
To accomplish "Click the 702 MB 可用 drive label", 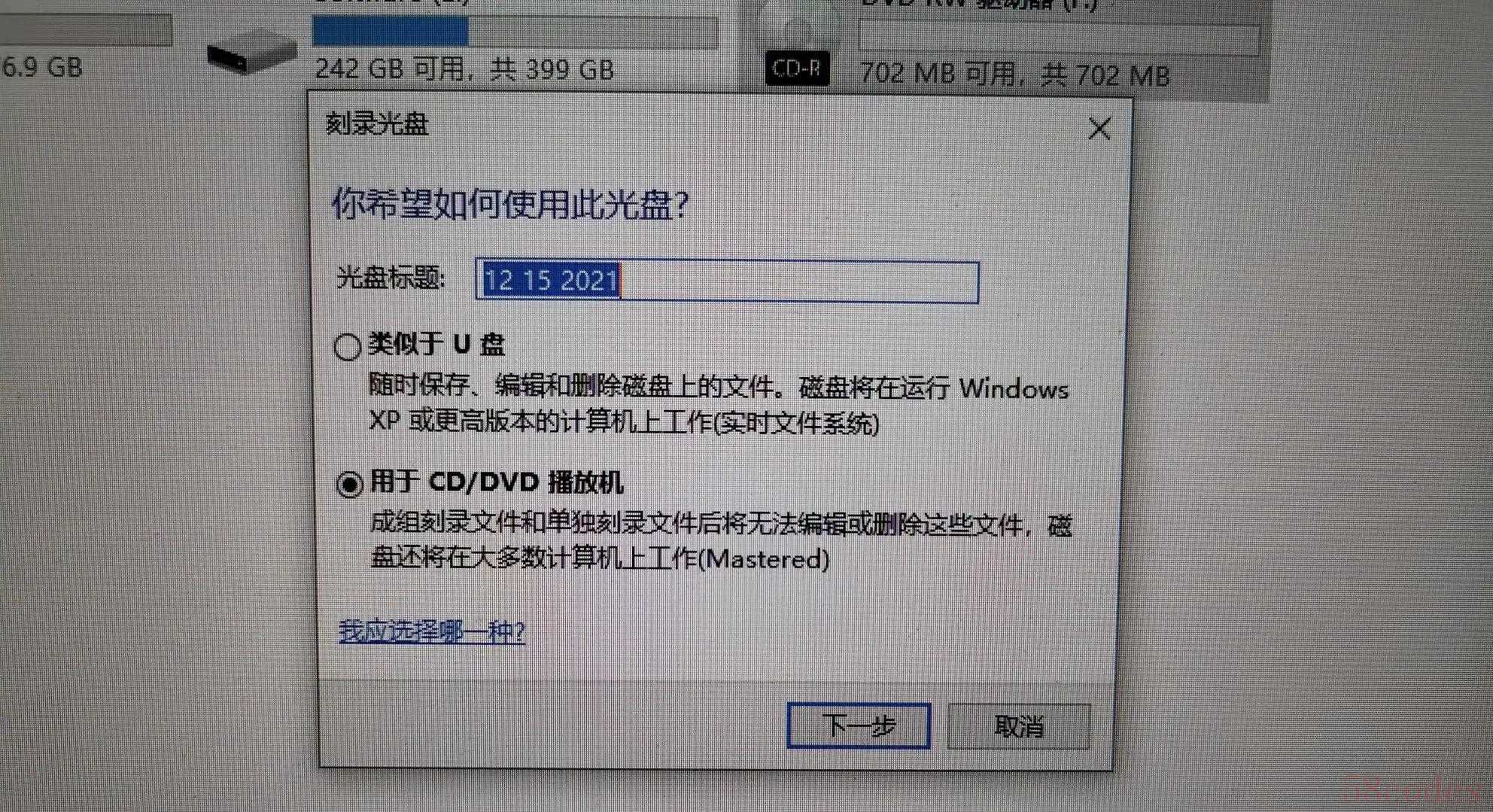I will [x=1014, y=75].
